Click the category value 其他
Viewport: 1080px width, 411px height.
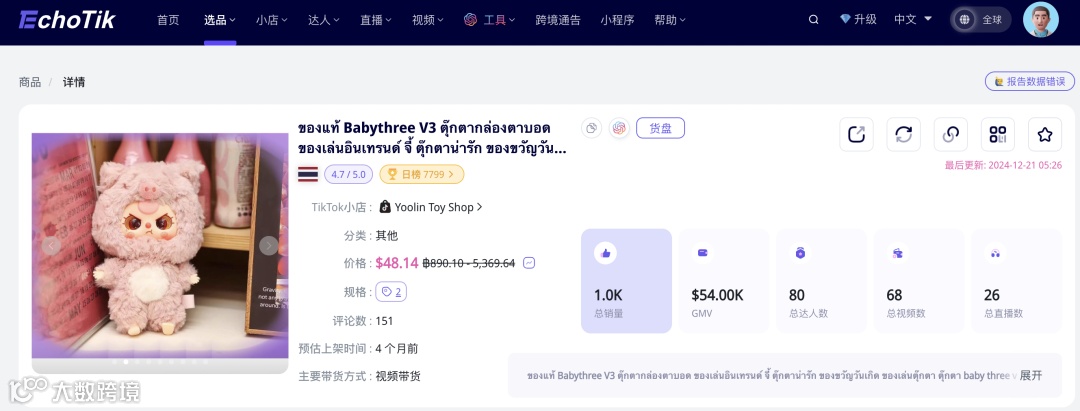tap(386, 235)
